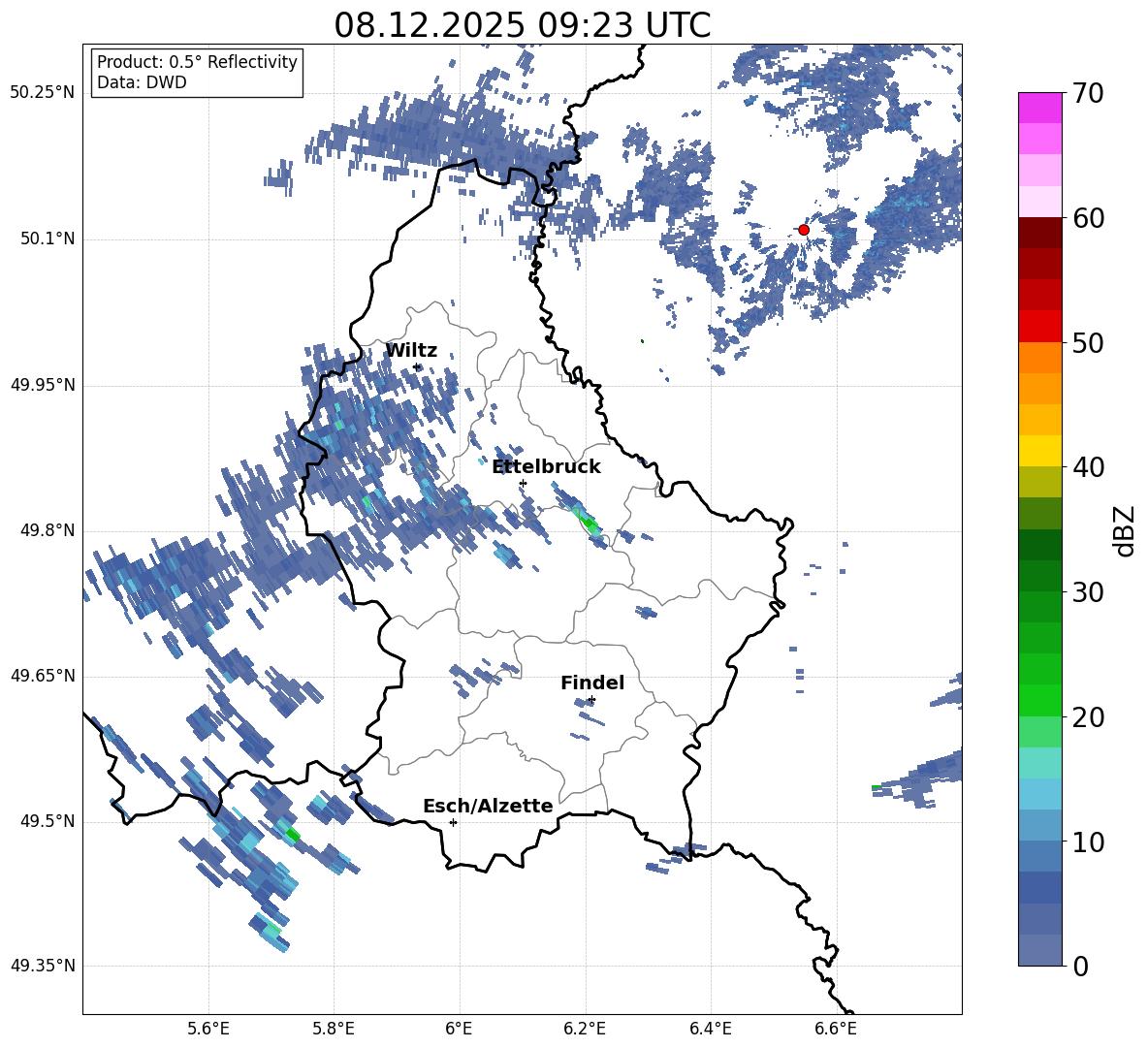
Task: Click the Esch/Alzette station cross marker
Action: (453, 822)
